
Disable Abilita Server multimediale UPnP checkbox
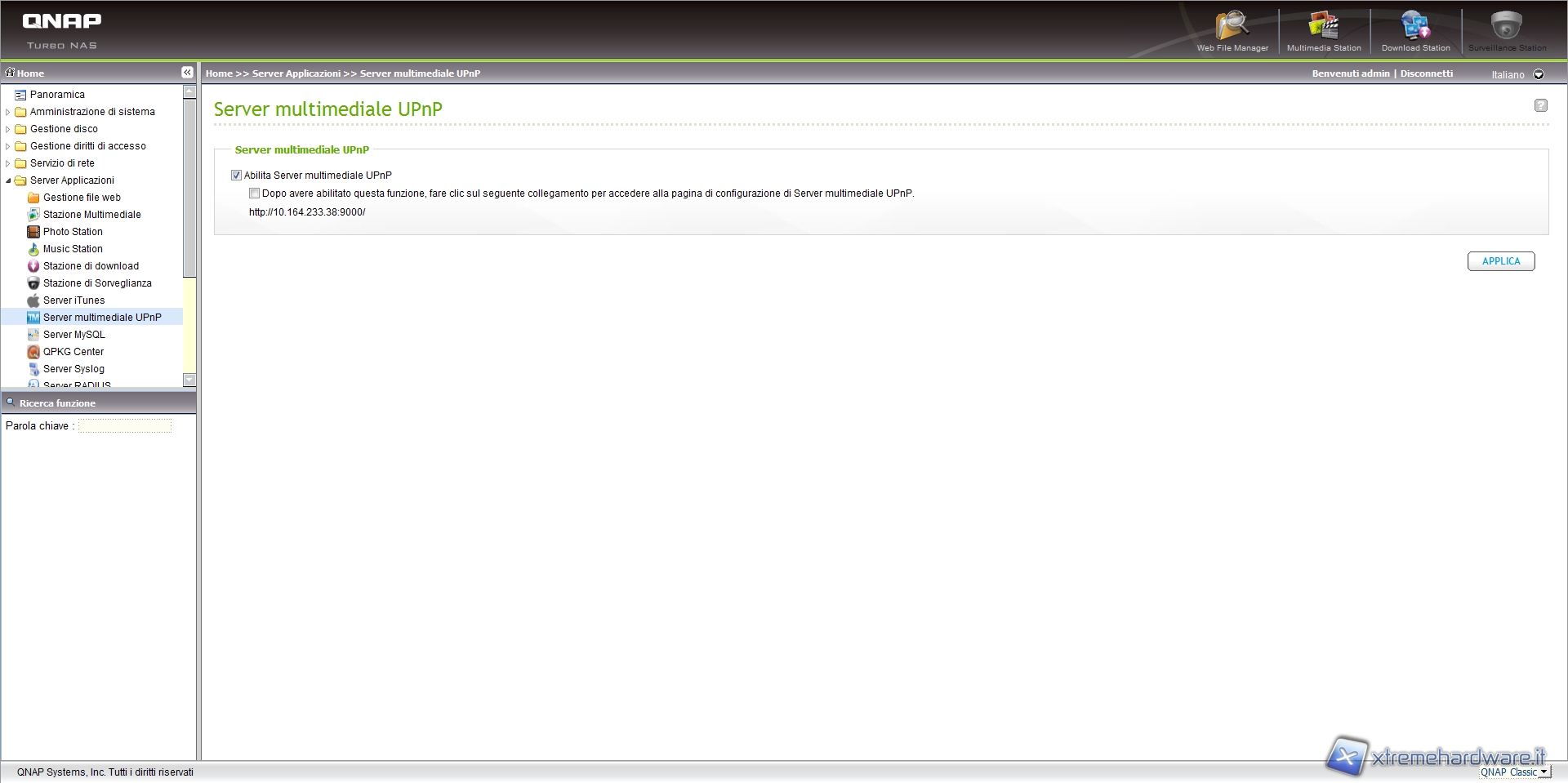pos(237,176)
